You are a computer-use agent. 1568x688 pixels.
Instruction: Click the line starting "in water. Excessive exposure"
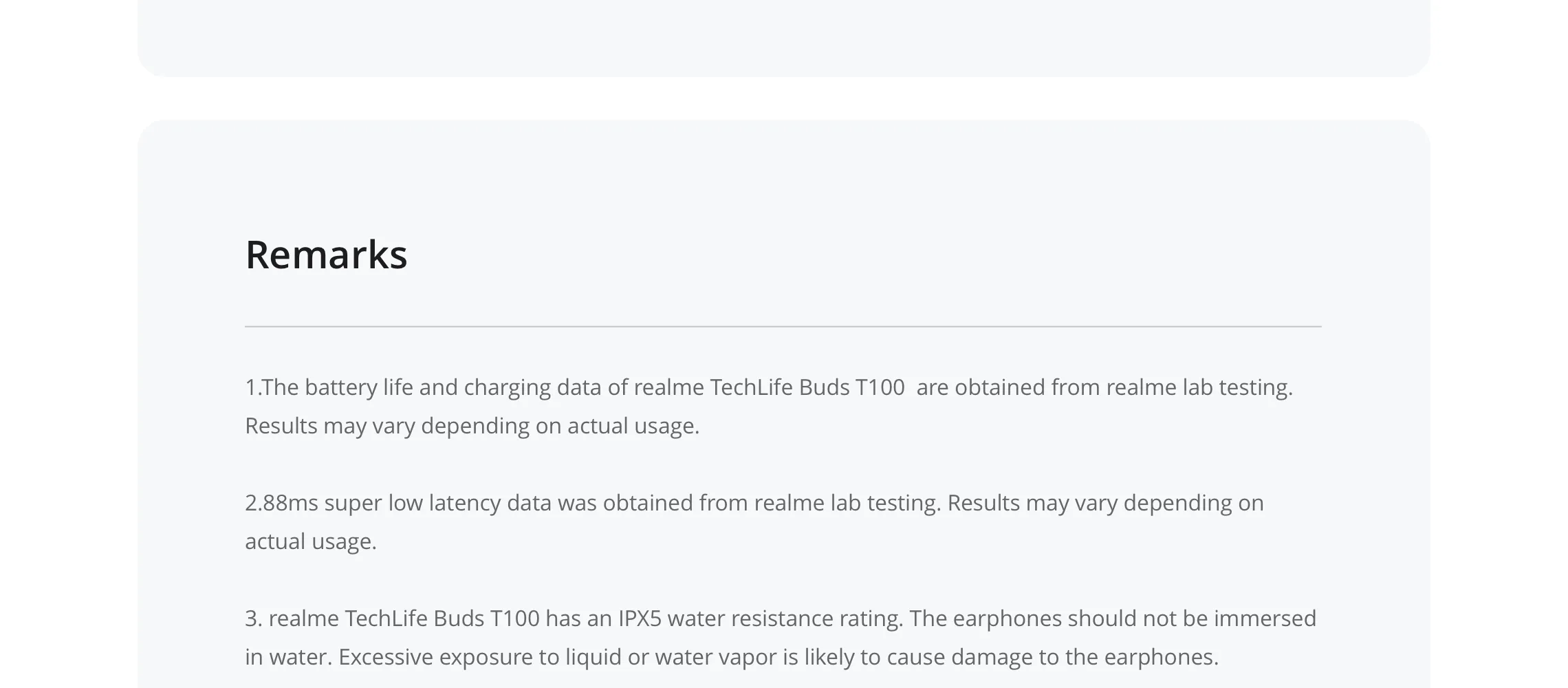click(x=732, y=657)
